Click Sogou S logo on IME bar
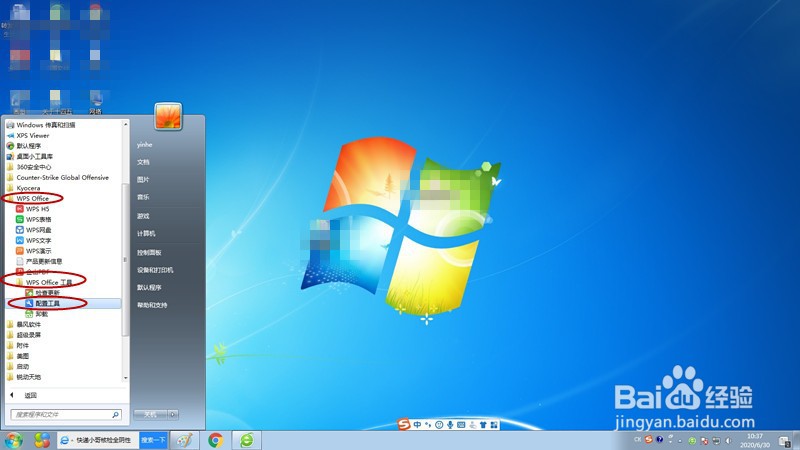 click(x=404, y=424)
